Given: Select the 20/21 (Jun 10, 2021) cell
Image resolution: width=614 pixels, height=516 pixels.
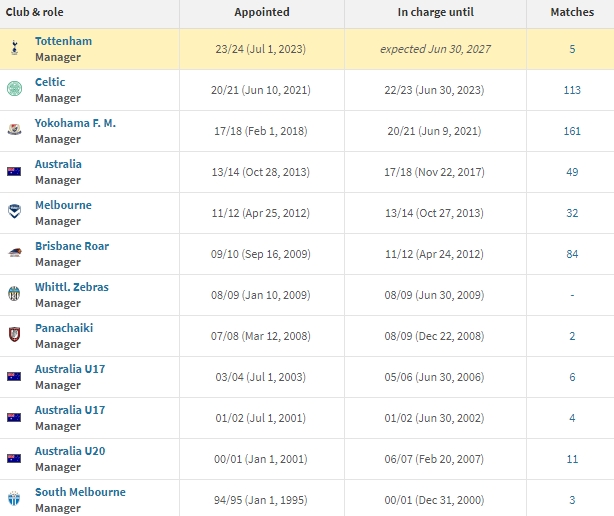Looking at the screenshot, I should 260,90.
